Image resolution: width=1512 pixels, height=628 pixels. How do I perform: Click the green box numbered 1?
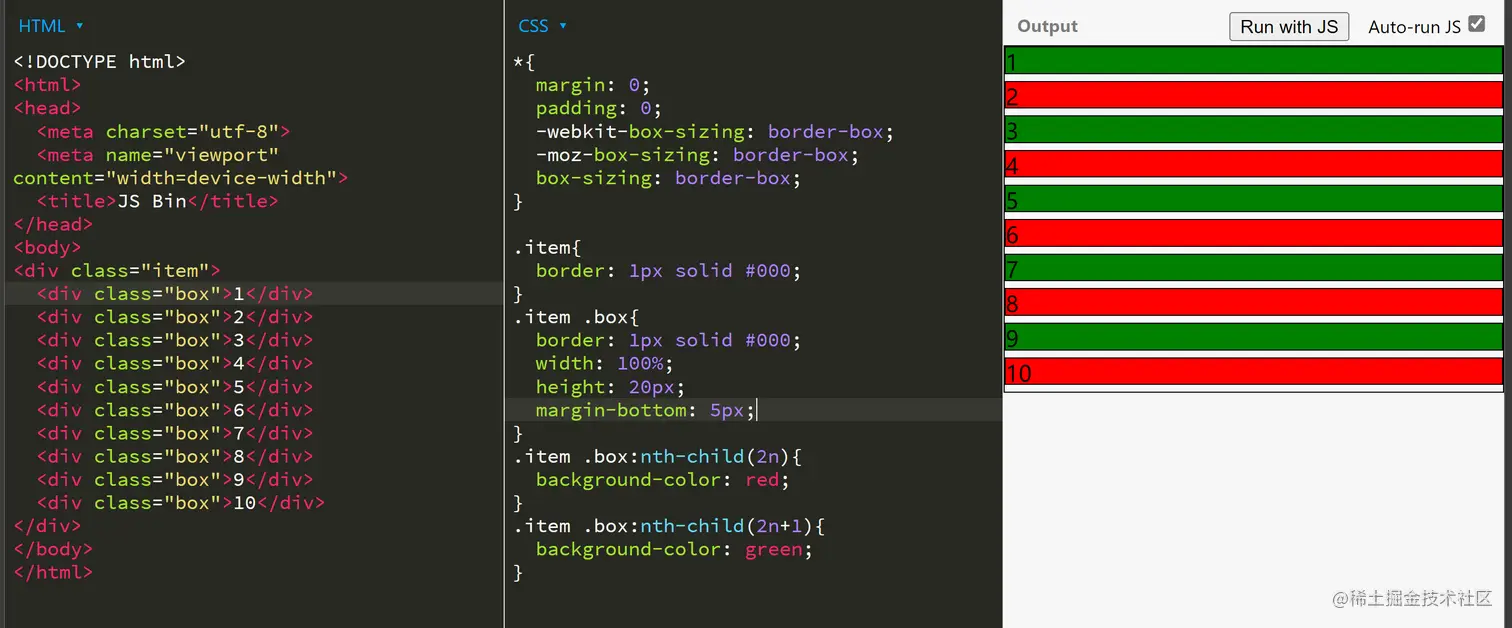pos(1253,61)
